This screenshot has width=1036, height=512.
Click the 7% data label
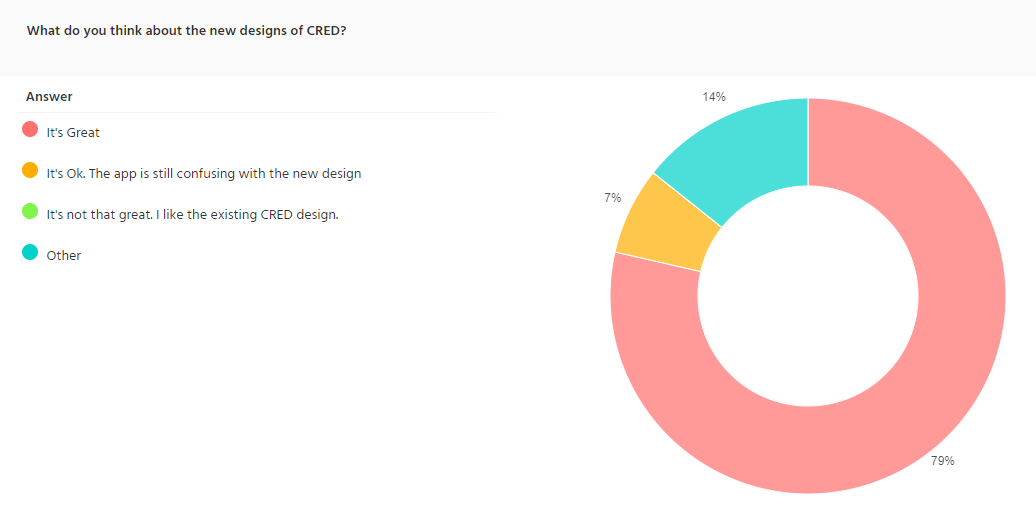pos(613,198)
